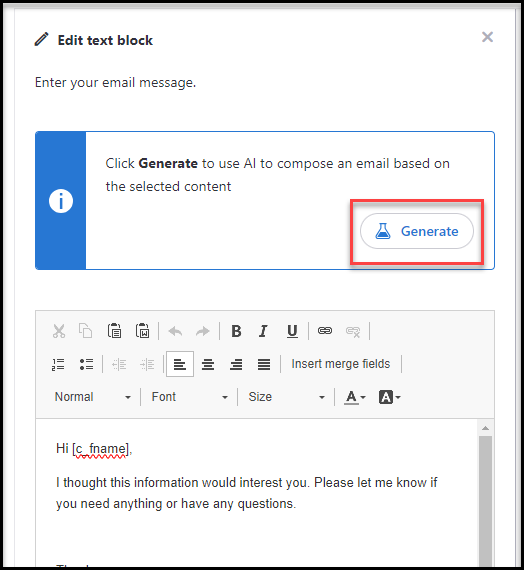
Task: Align text left
Action: click(180, 364)
